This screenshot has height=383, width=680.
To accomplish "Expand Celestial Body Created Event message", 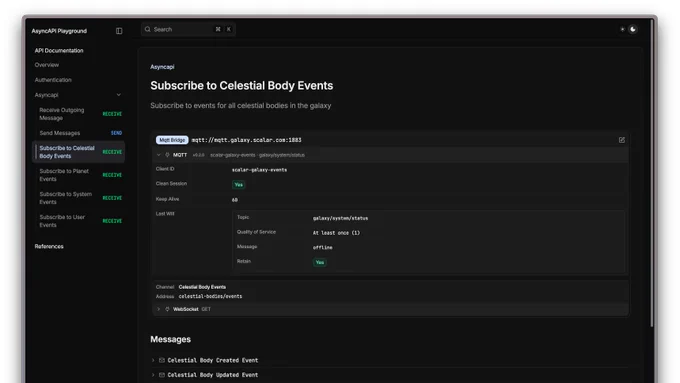I will coord(153,360).
